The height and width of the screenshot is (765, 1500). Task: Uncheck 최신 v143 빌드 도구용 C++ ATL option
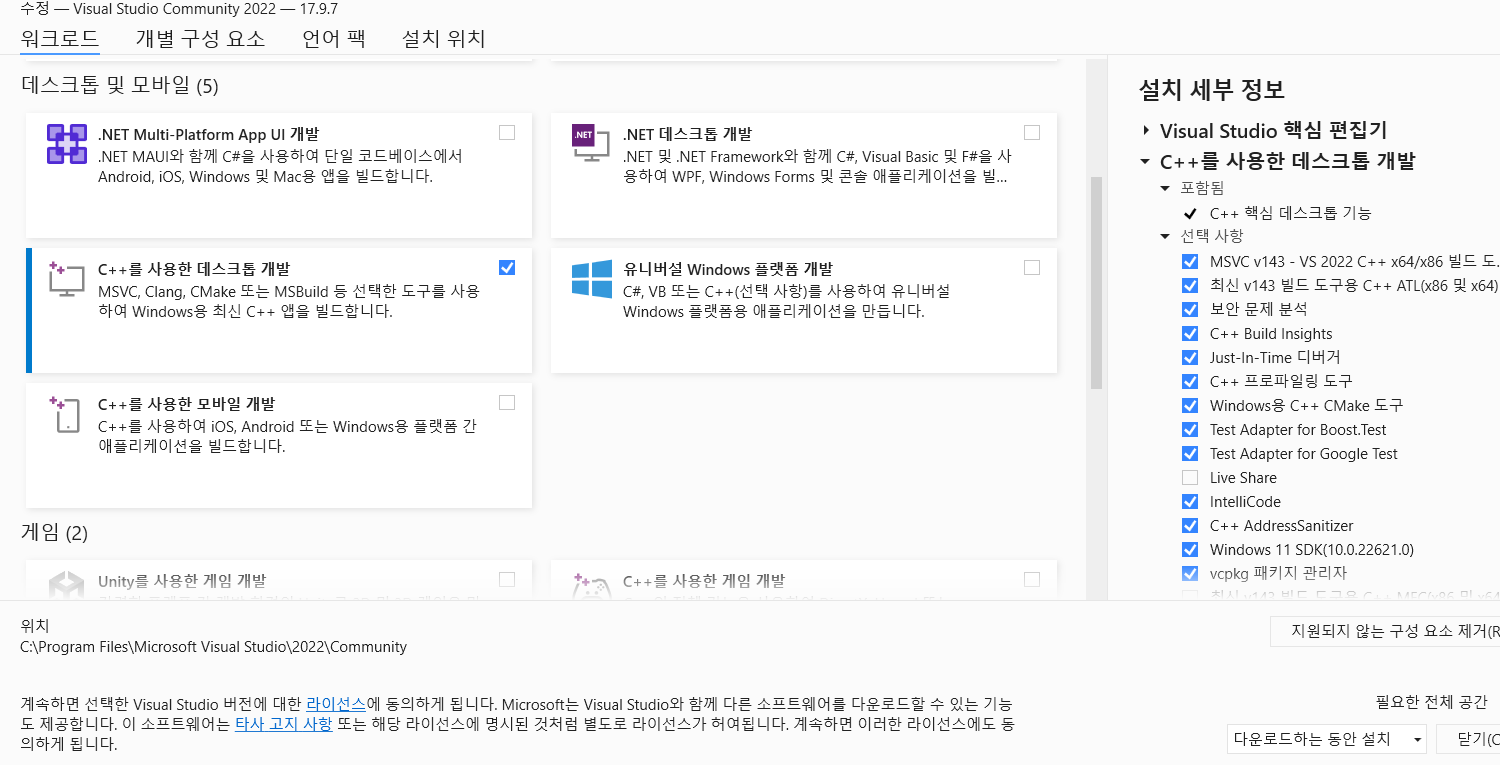[1190, 285]
